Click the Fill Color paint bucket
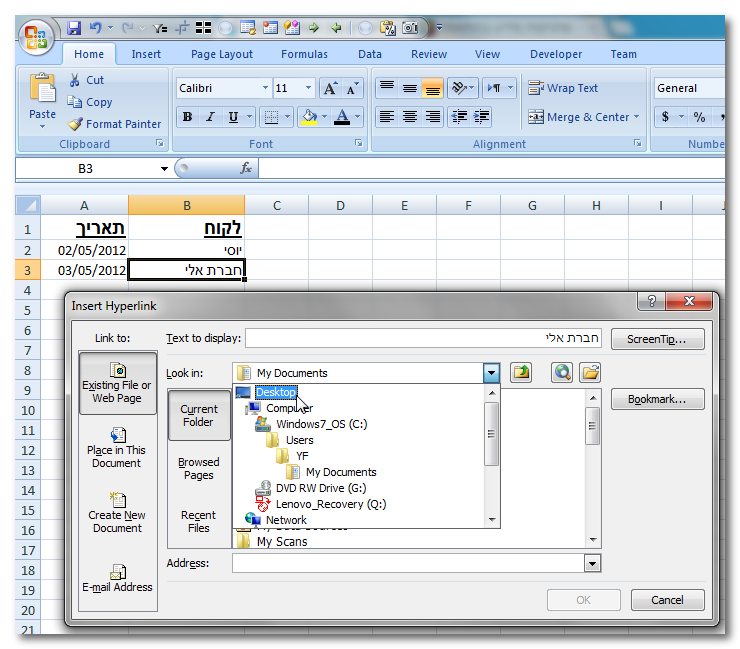 coord(308,117)
